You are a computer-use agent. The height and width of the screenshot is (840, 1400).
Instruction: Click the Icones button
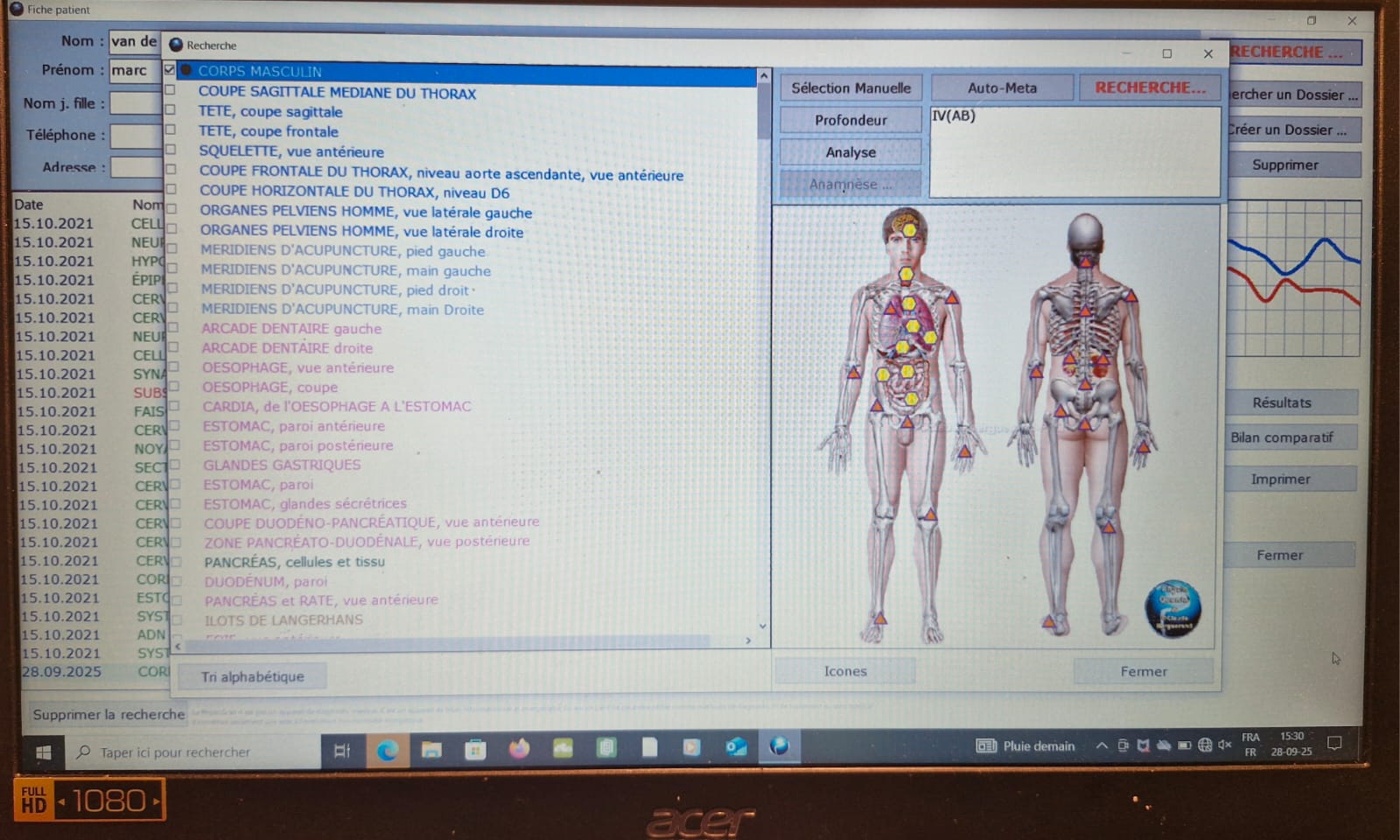click(x=845, y=671)
